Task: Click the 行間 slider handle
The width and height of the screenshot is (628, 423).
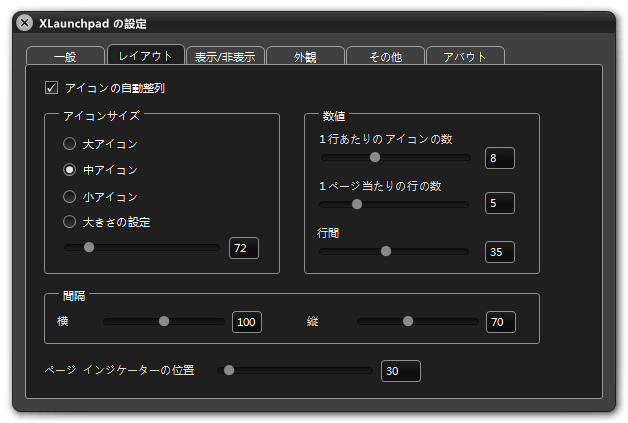Action: (x=386, y=251)
